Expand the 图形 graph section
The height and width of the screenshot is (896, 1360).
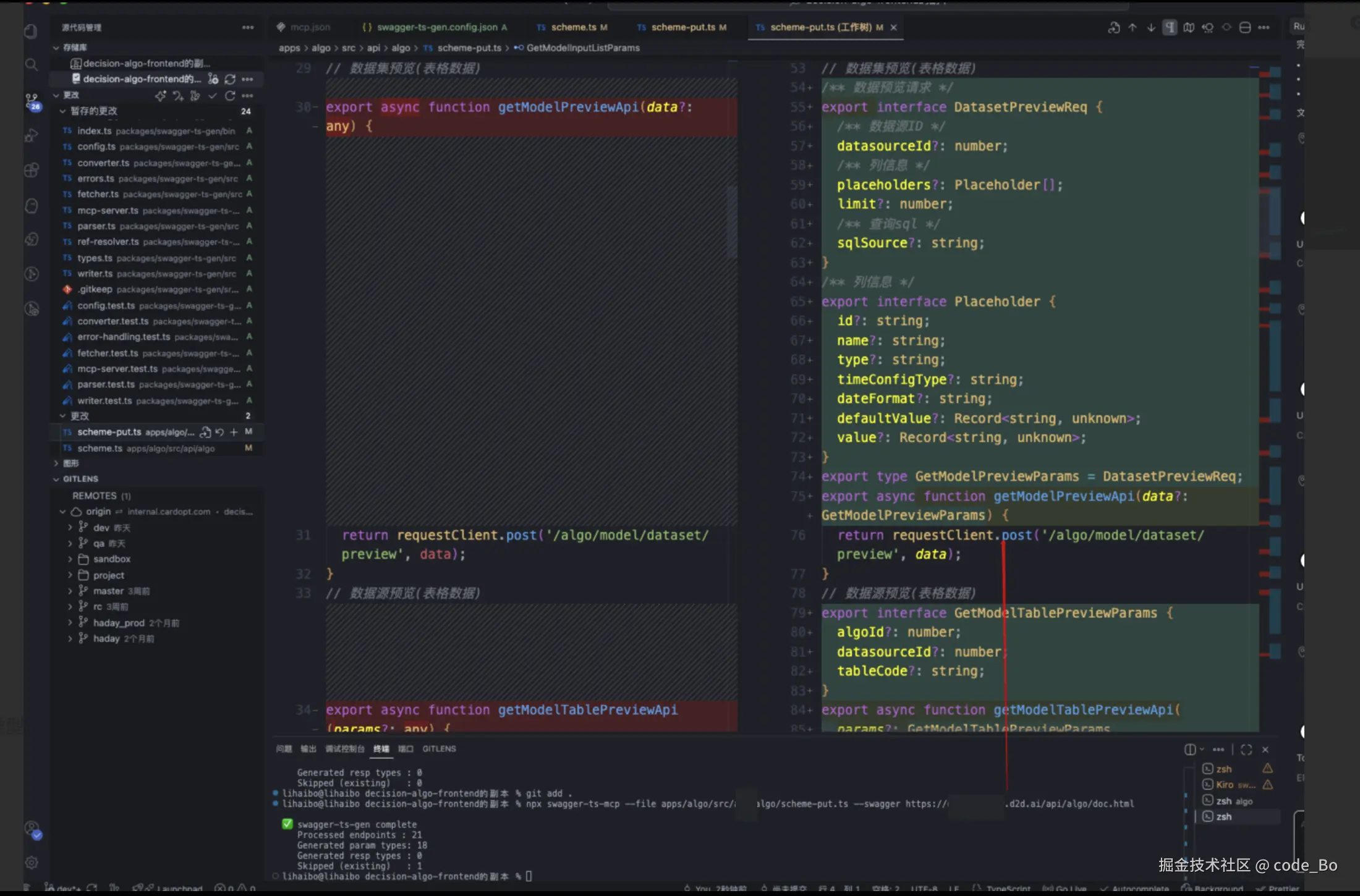[56, 463]
